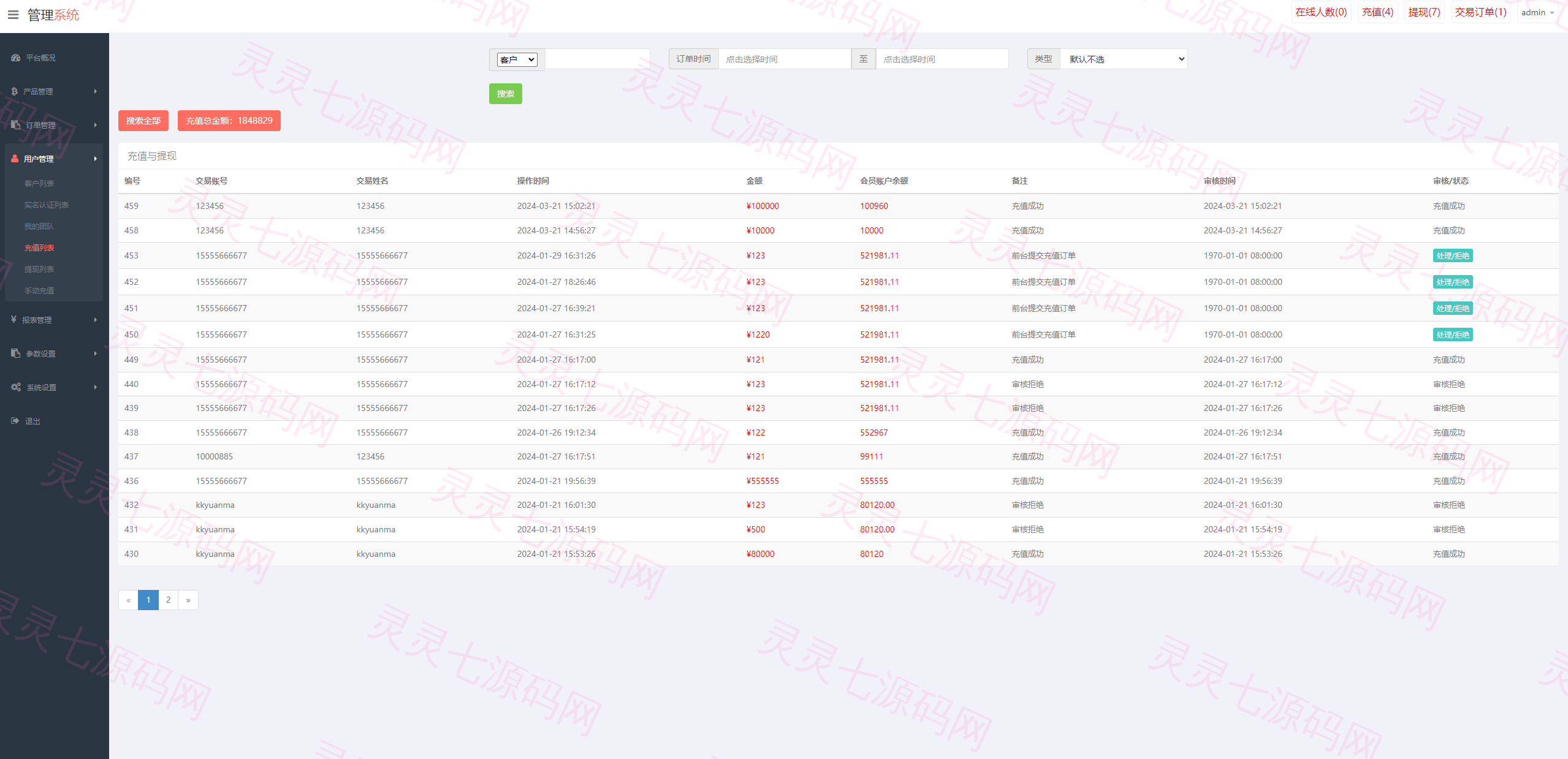Expand the 报表管理 menu arrow
Screen dimensions: 1568x759
(96, 320)
